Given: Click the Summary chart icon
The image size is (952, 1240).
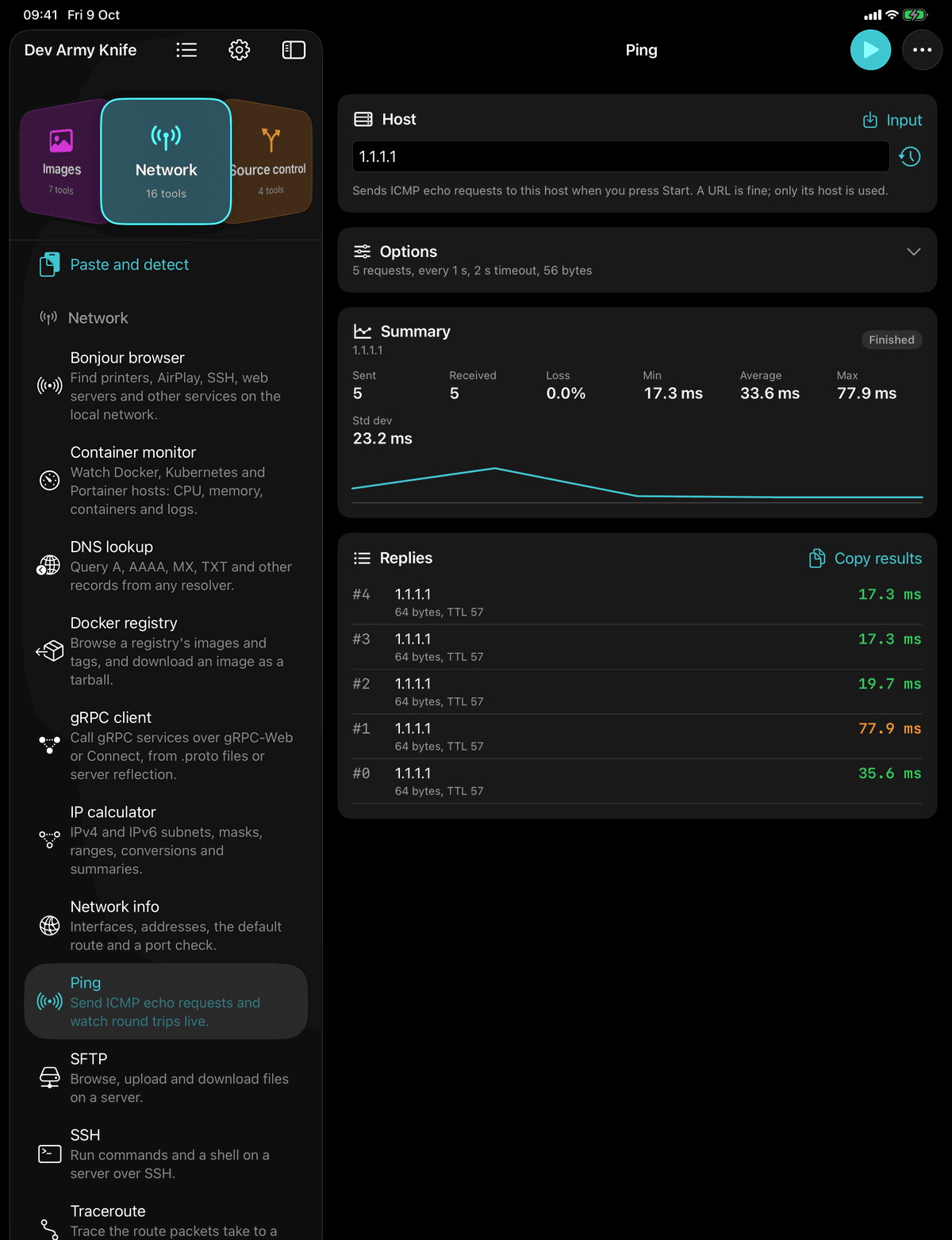Looking at the screenshot, I should tap(363, 331).
